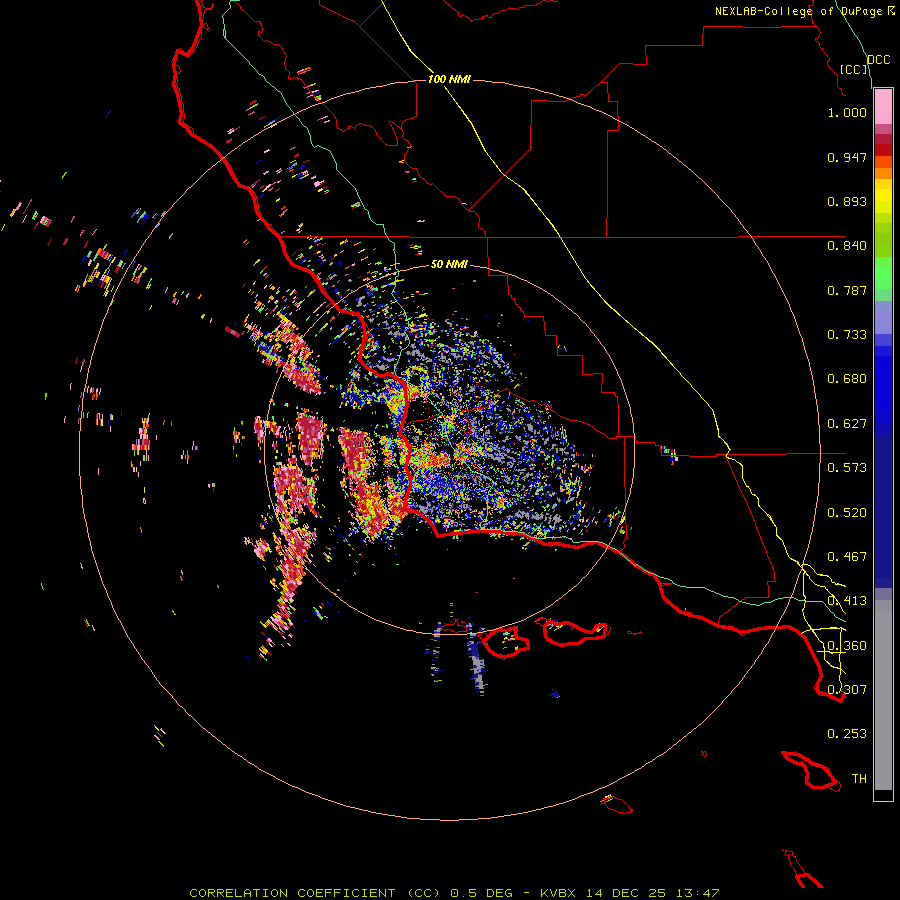Select the 0.680 legend value
The image size is (900, 900).
[x=847, y=379]
